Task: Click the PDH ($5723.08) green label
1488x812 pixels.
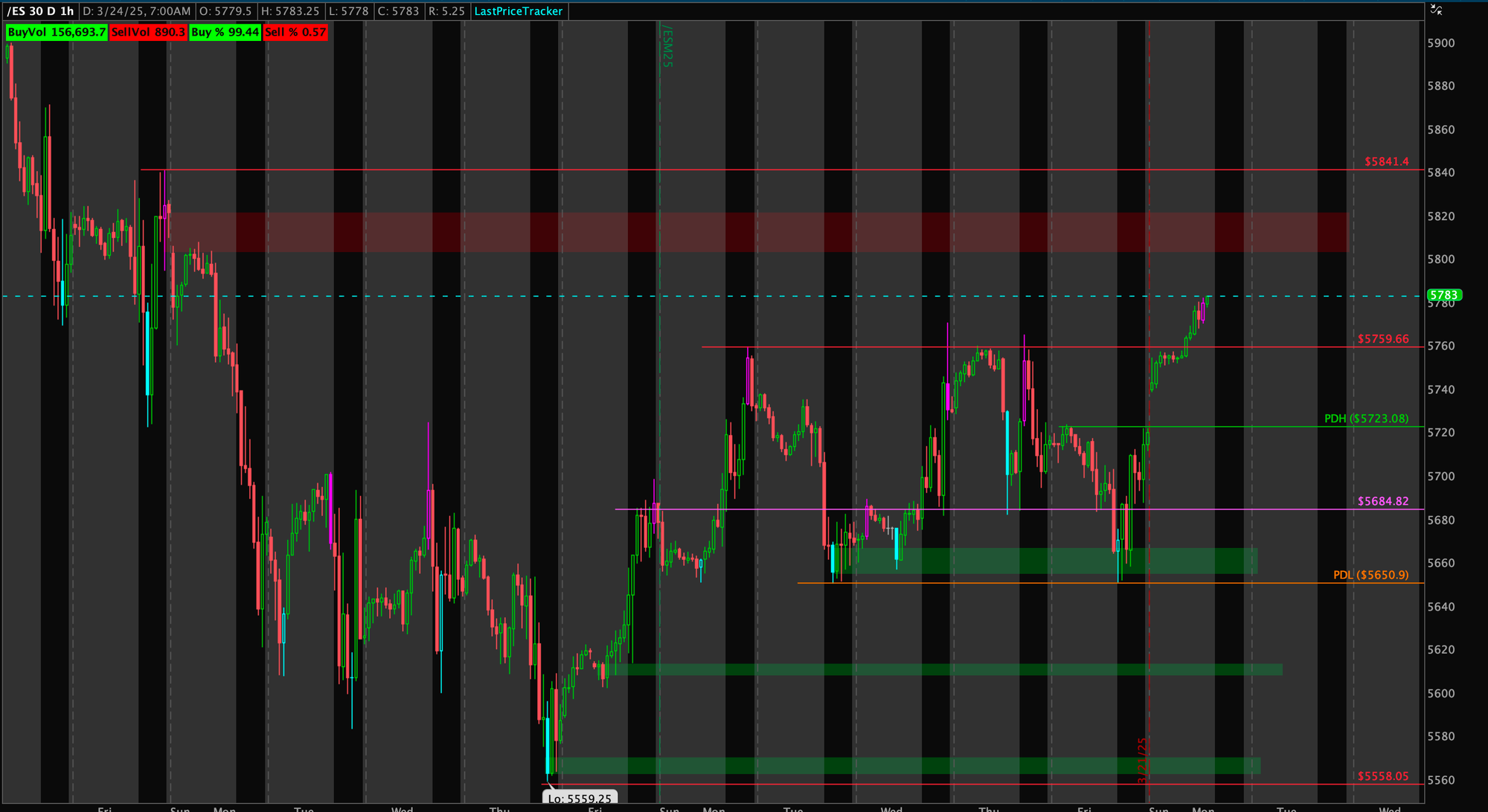Action: click(x=1366, y=419)
